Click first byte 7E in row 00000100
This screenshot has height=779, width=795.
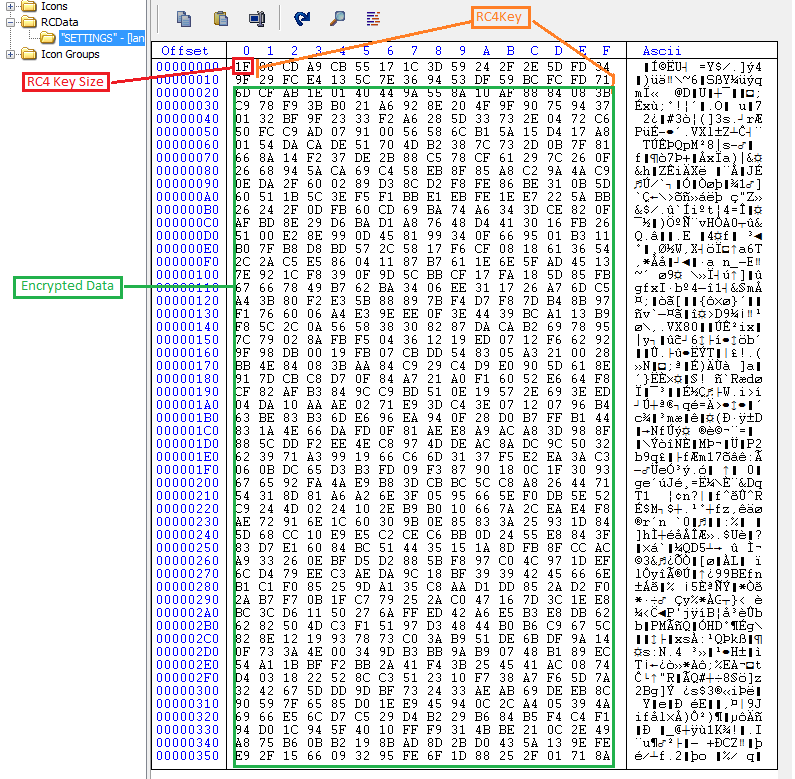[242, 275]
